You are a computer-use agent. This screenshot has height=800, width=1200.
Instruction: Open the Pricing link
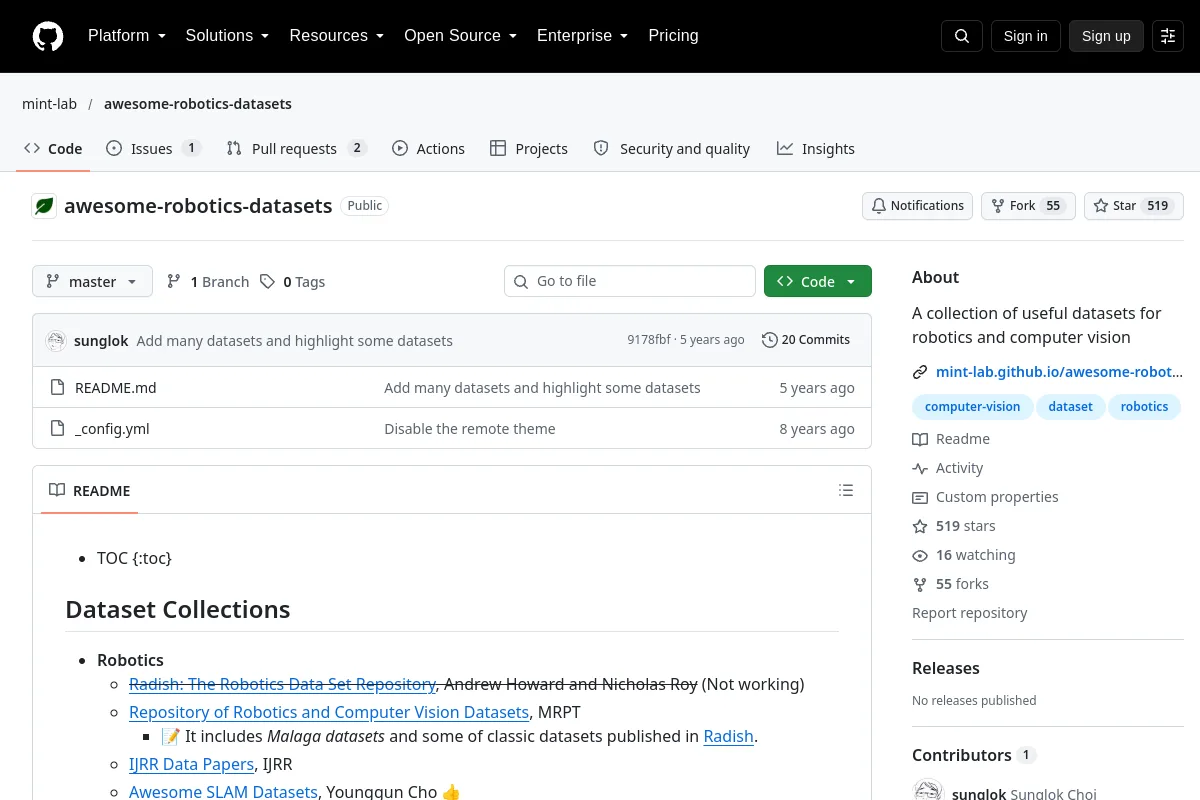(673, 36)
